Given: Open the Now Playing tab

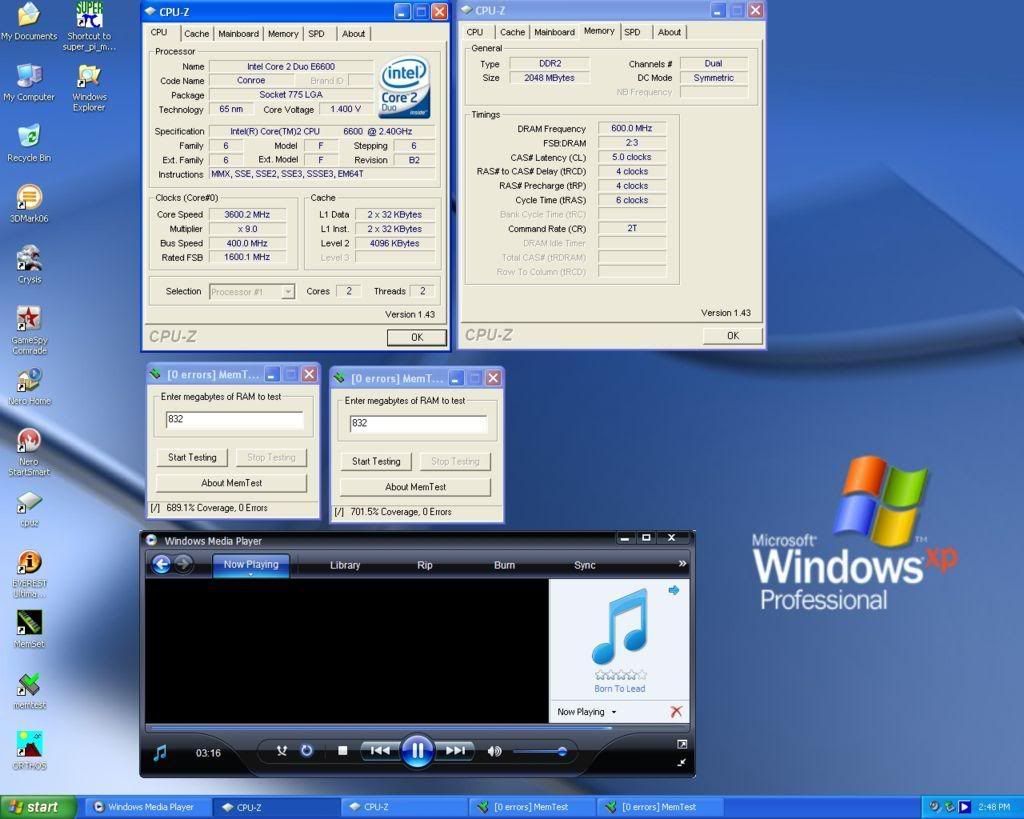Looking at the screenshot, I should click(x=251, y=565).
